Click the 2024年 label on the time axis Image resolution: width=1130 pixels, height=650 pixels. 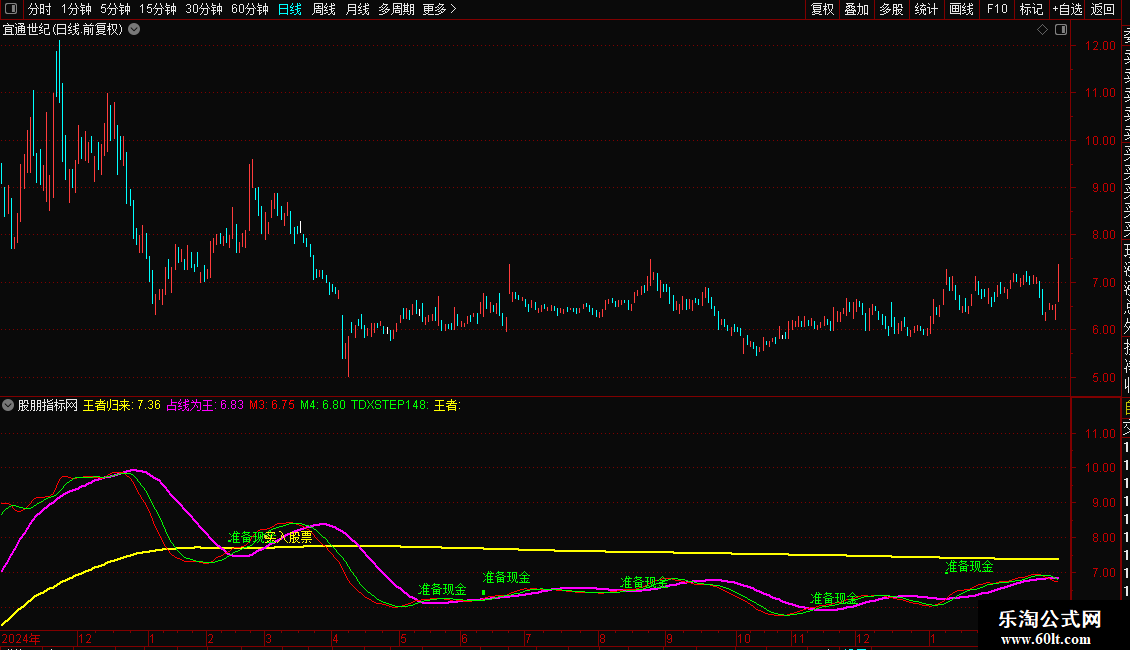22,638
